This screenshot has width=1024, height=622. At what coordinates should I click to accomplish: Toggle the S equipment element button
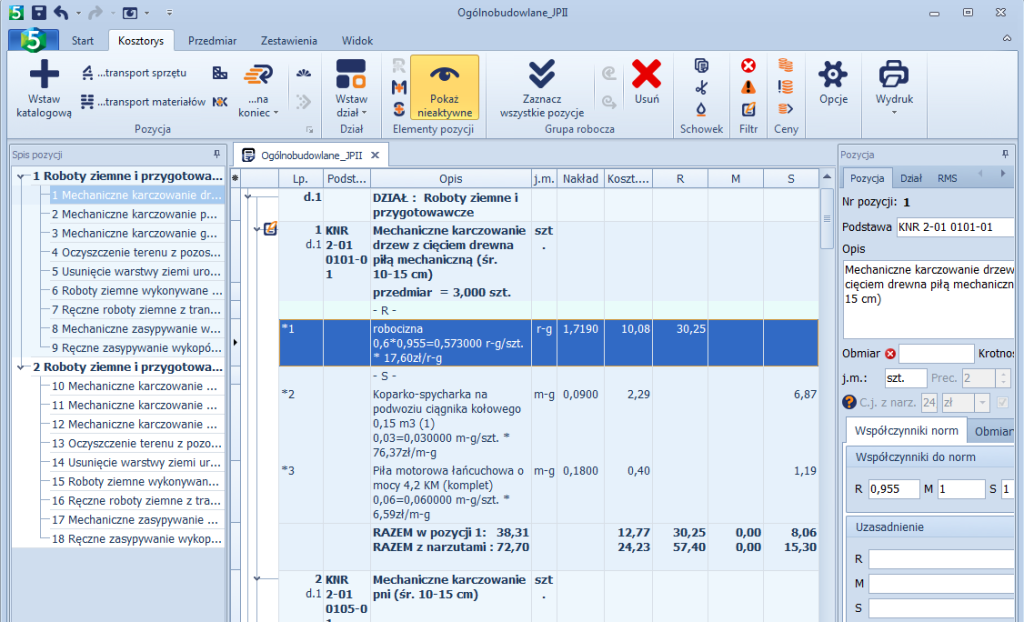pos(399,108)
